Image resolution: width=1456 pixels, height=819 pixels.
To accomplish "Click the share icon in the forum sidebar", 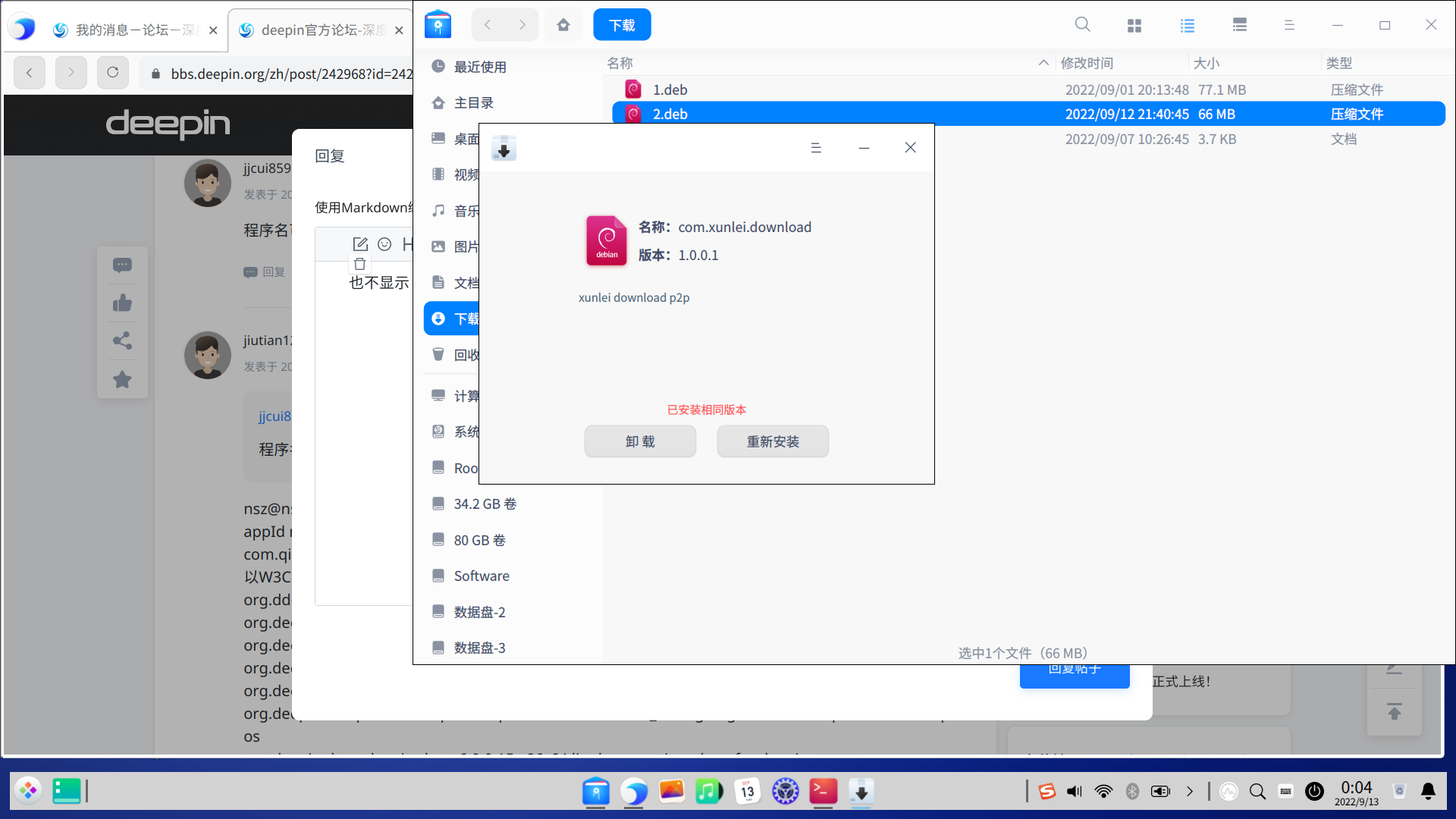I will tap(122, 341).
